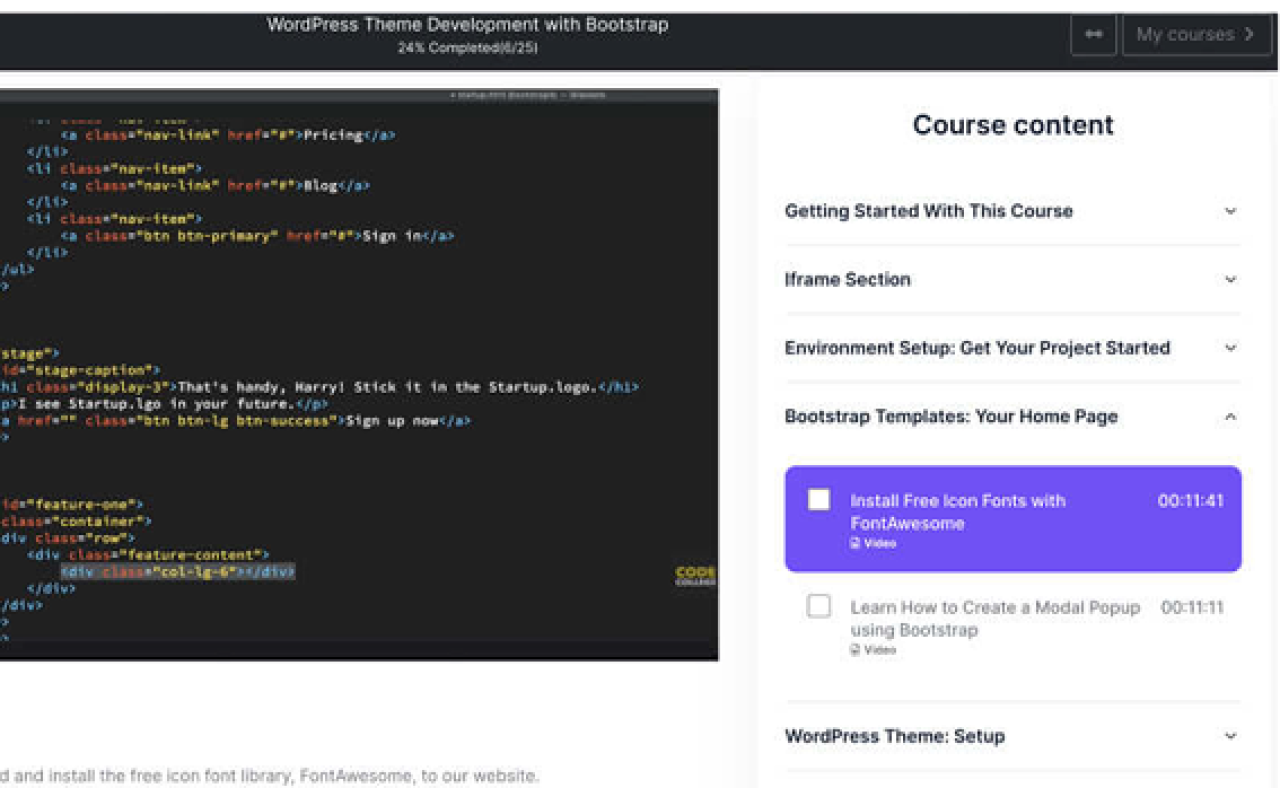Click the 24% Completed progress text

coord(467,48)
